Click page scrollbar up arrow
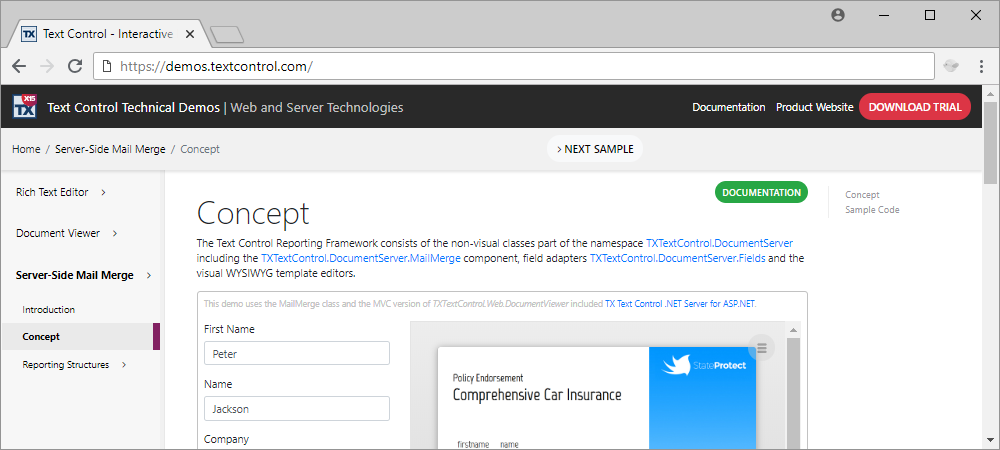This screenshot has width=1000, height=450. point(990,94)
